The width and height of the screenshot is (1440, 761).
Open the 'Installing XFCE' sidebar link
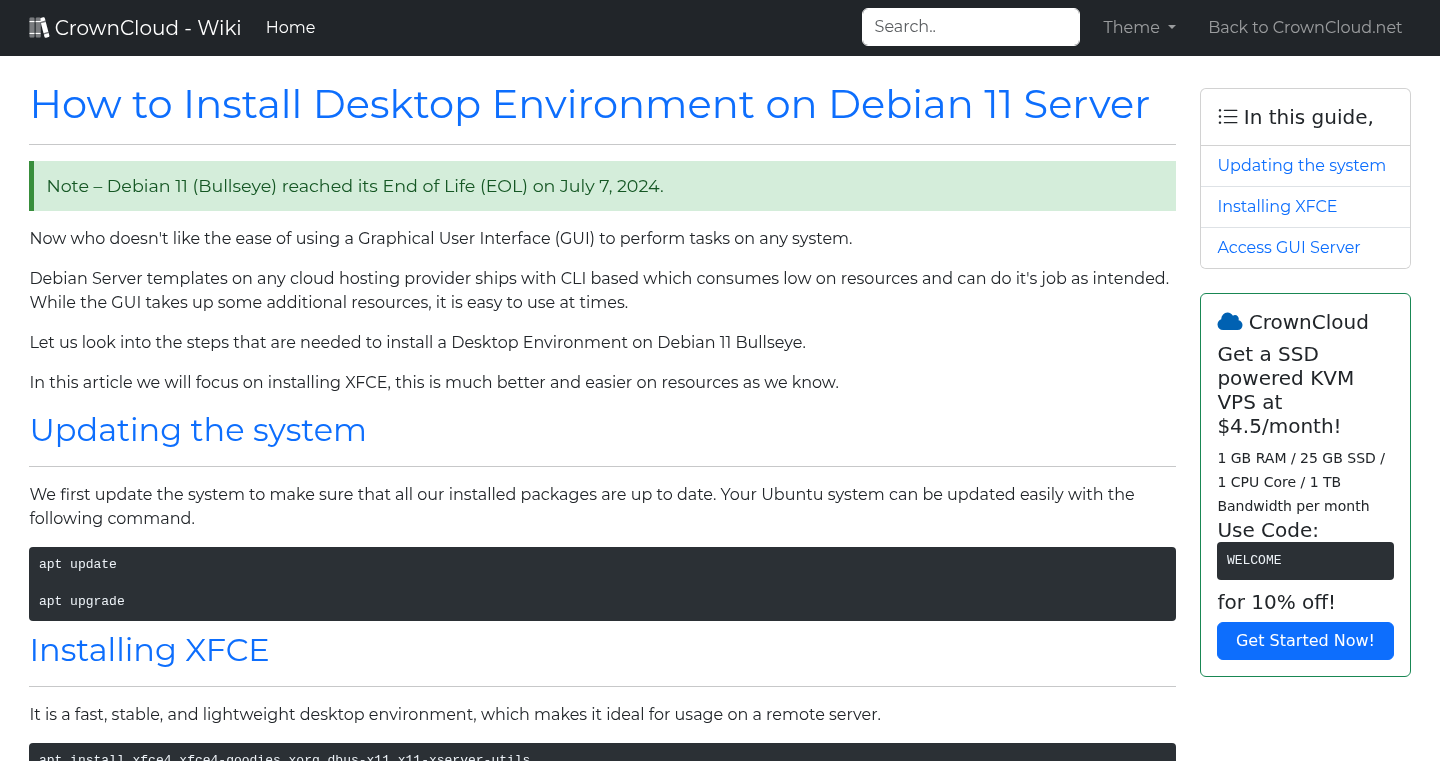click(1277, 206)
